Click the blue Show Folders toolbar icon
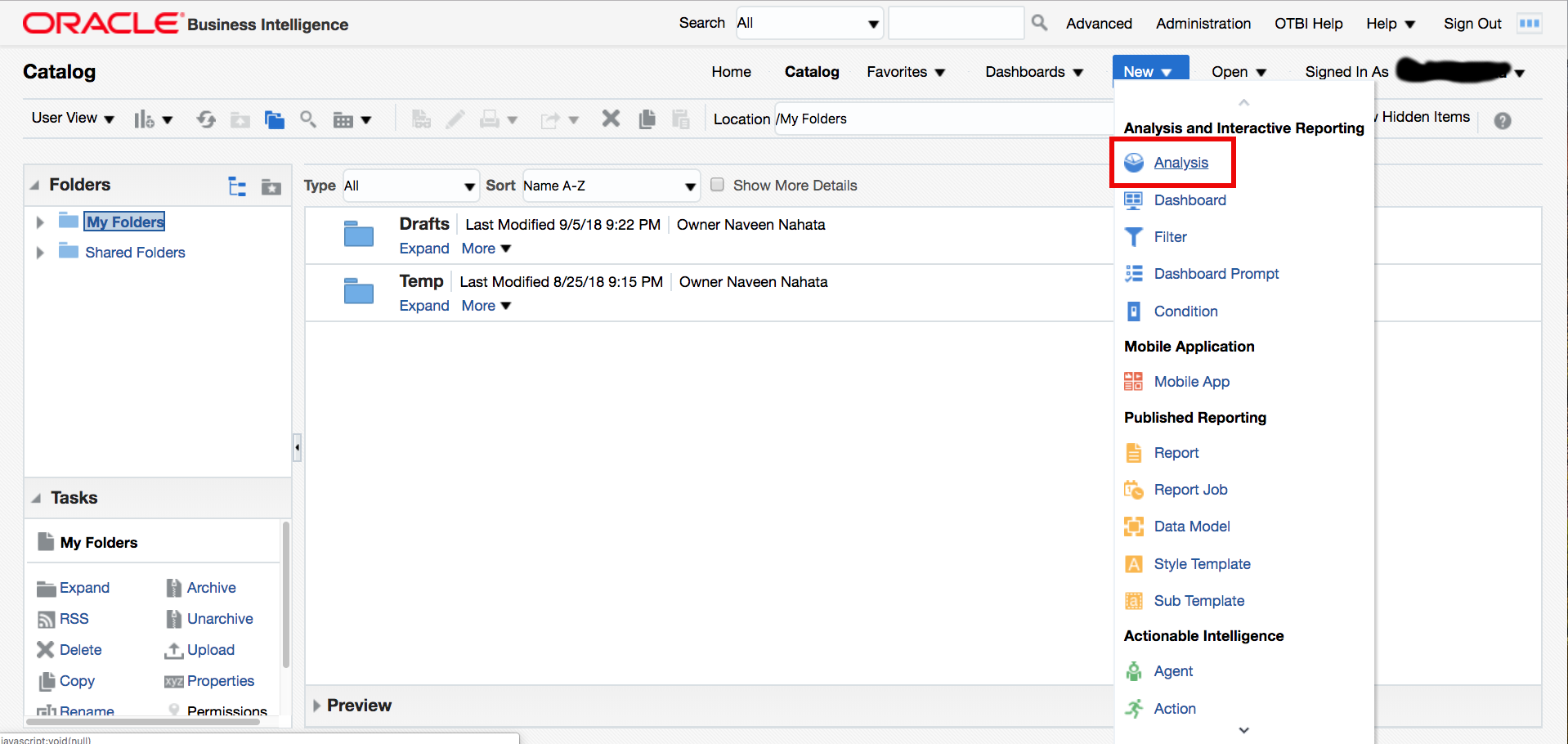 (x=274, y=120)
